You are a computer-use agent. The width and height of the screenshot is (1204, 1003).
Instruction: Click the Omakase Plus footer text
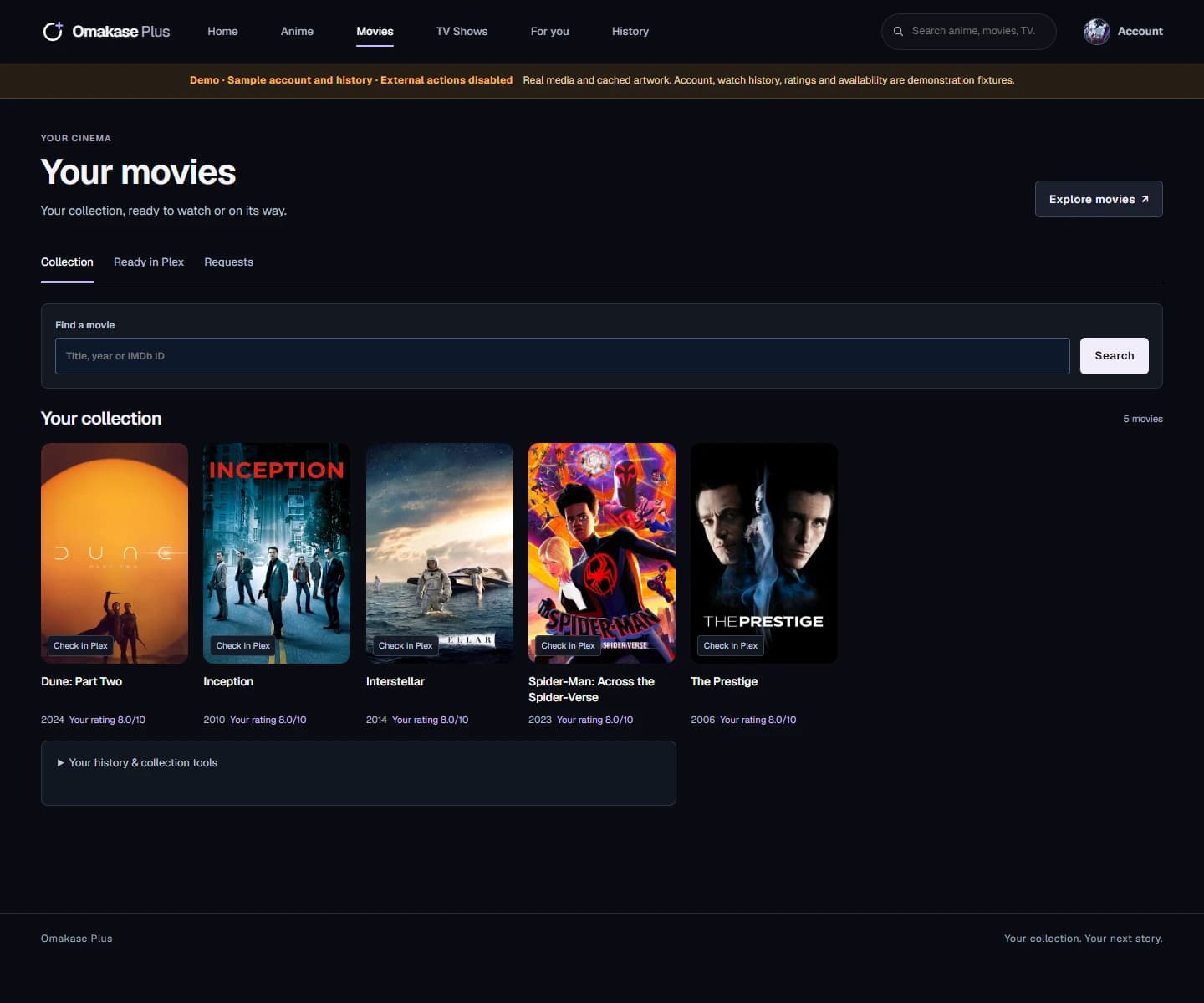pos(76,939)
